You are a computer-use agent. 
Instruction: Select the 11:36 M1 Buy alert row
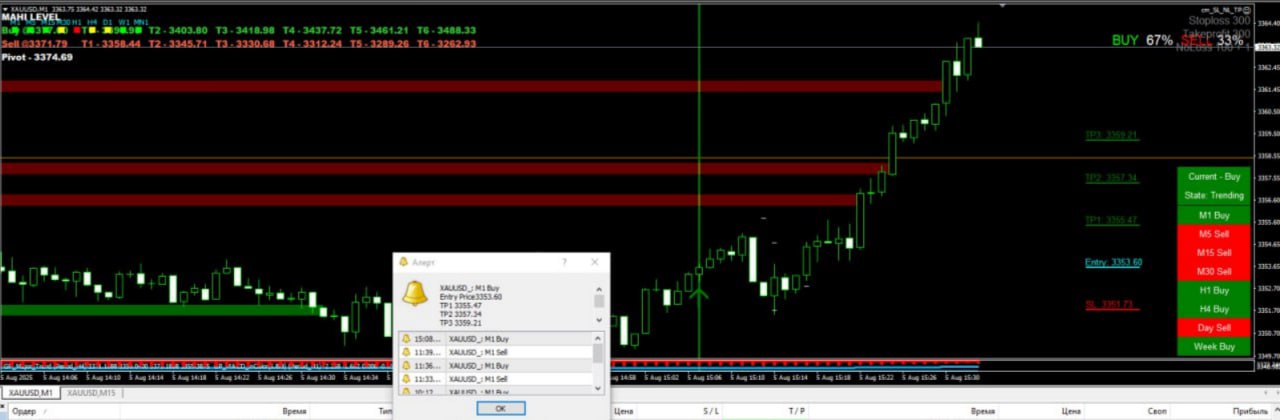point(495,366)
